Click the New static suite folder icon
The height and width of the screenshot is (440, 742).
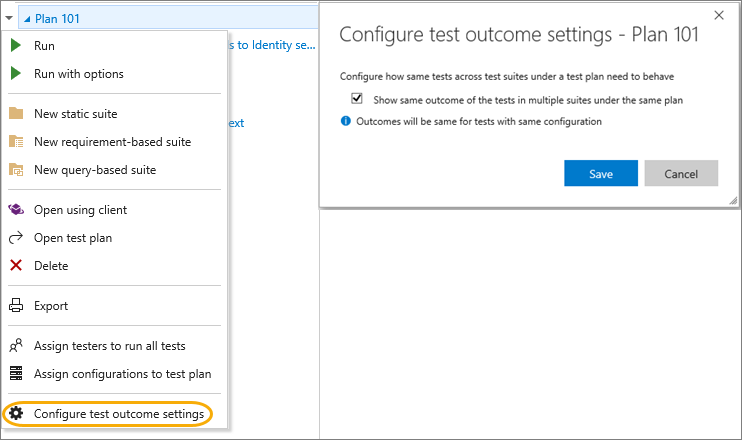(16, 114)
